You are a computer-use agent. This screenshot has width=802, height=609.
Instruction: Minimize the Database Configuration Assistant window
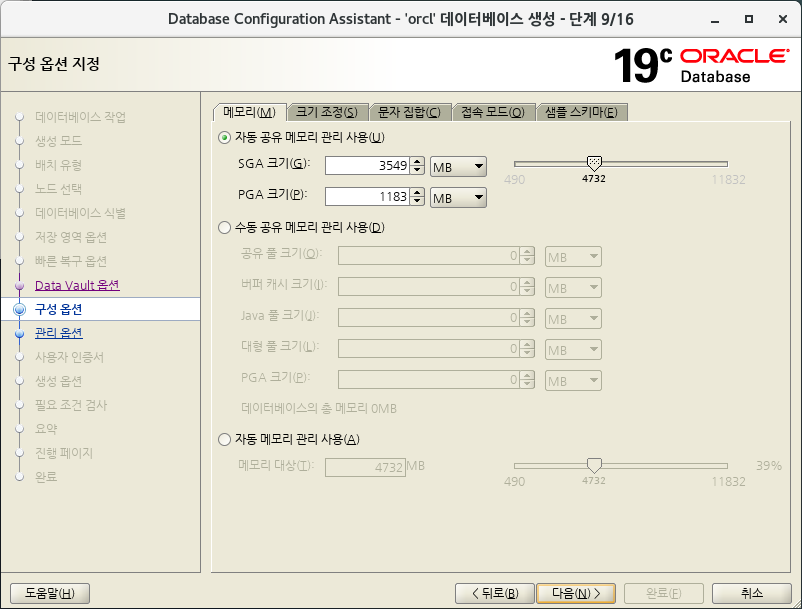(715, 19)
